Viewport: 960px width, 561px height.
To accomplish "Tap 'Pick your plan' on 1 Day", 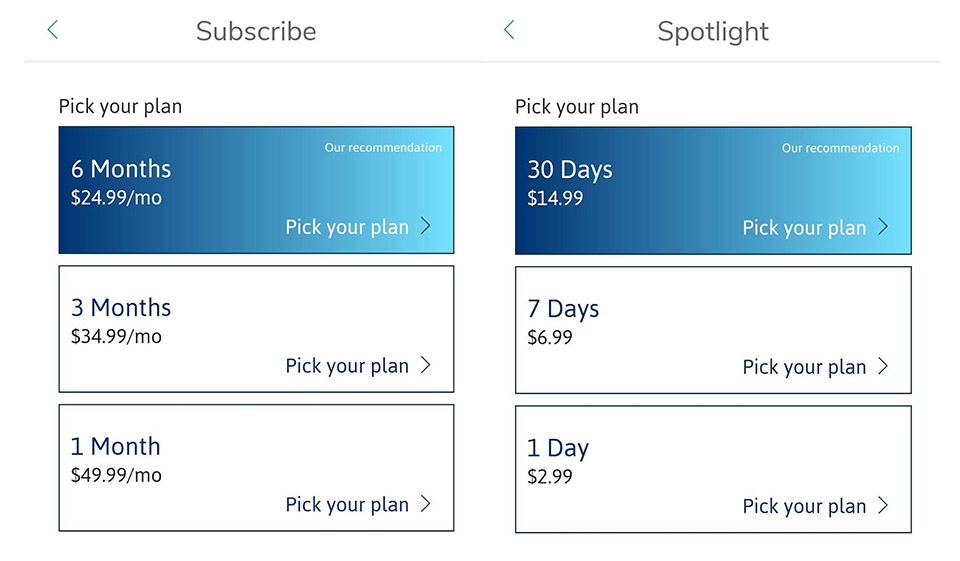I will point(804,506).
